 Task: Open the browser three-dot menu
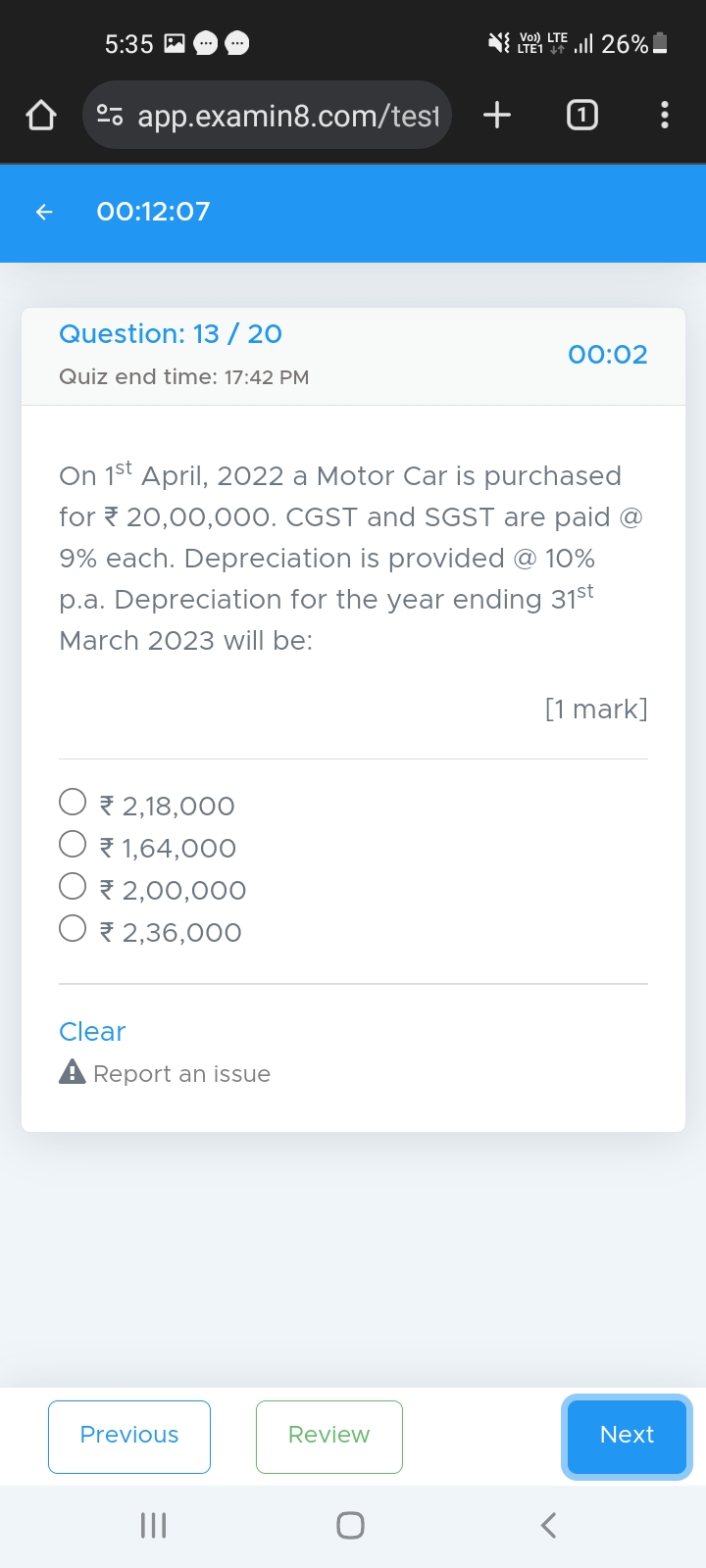(x=665, y=116)
